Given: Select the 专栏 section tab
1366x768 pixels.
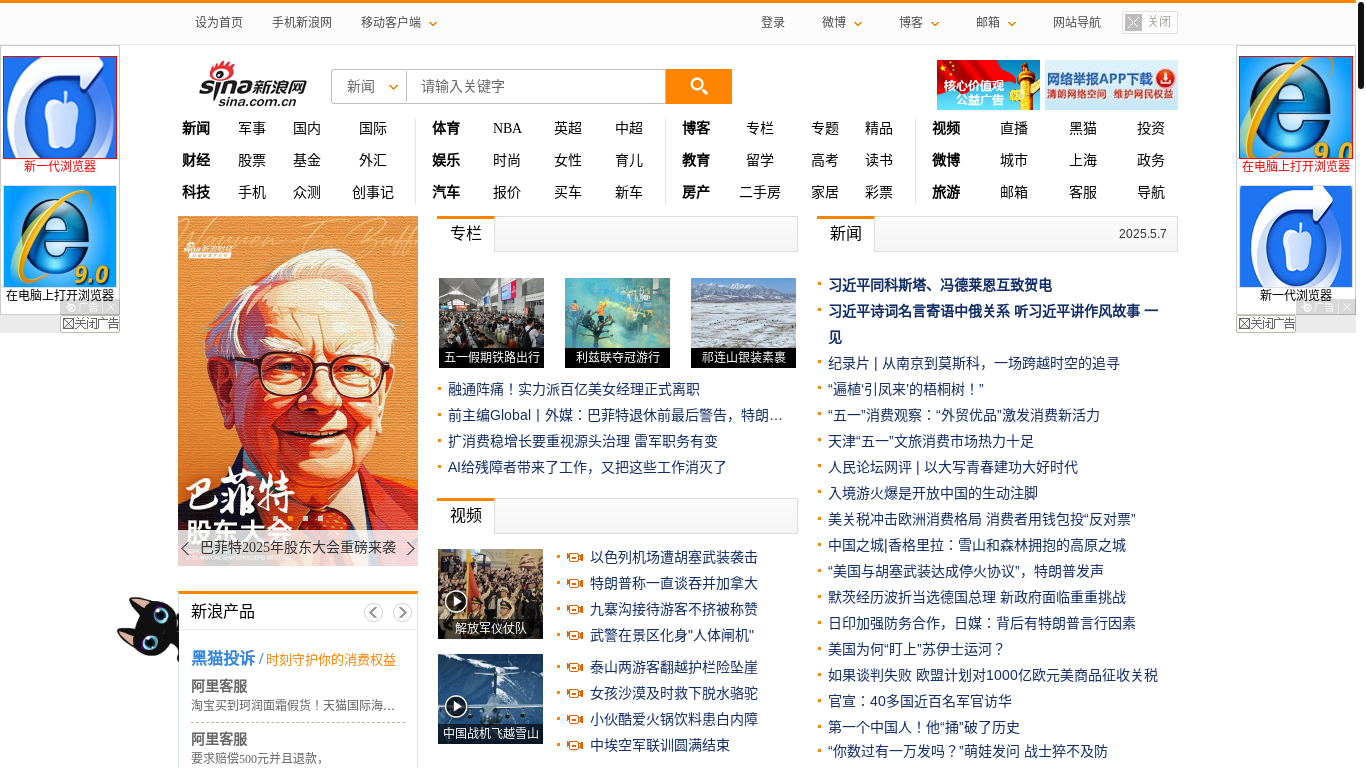Looking at the screenshot, I should [x=466, y=234].
